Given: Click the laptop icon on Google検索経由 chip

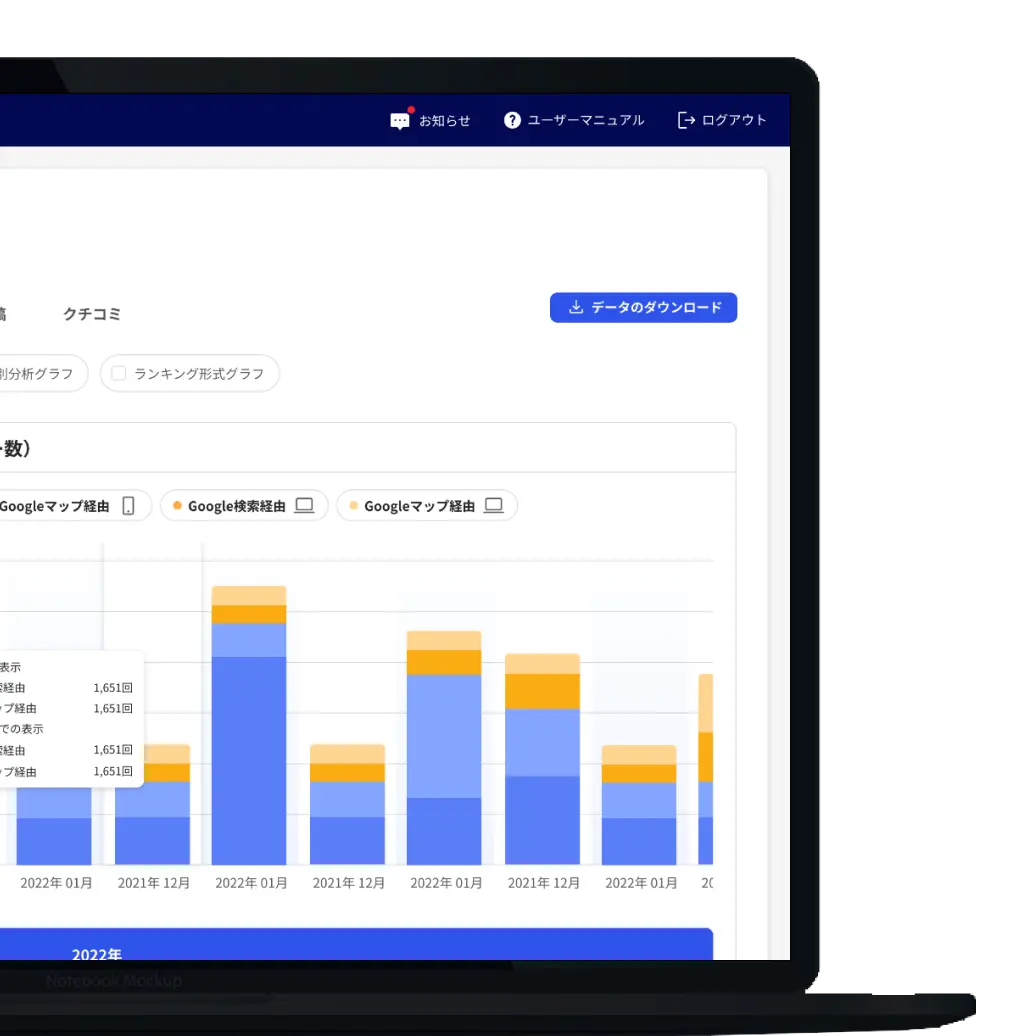Looking at the screenshot, I should pyautogui.click(x=304, y=506).
